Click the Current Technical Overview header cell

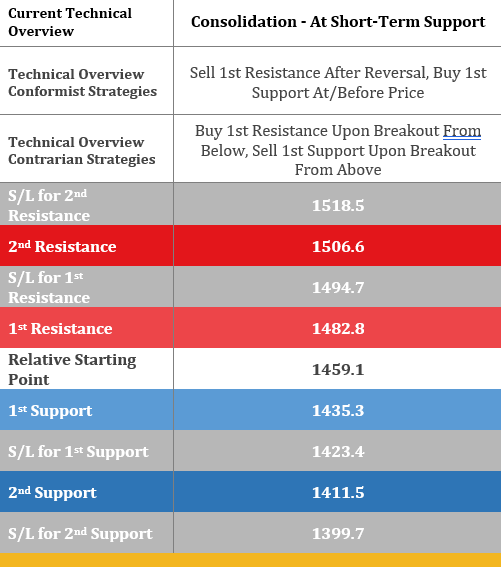86,22
